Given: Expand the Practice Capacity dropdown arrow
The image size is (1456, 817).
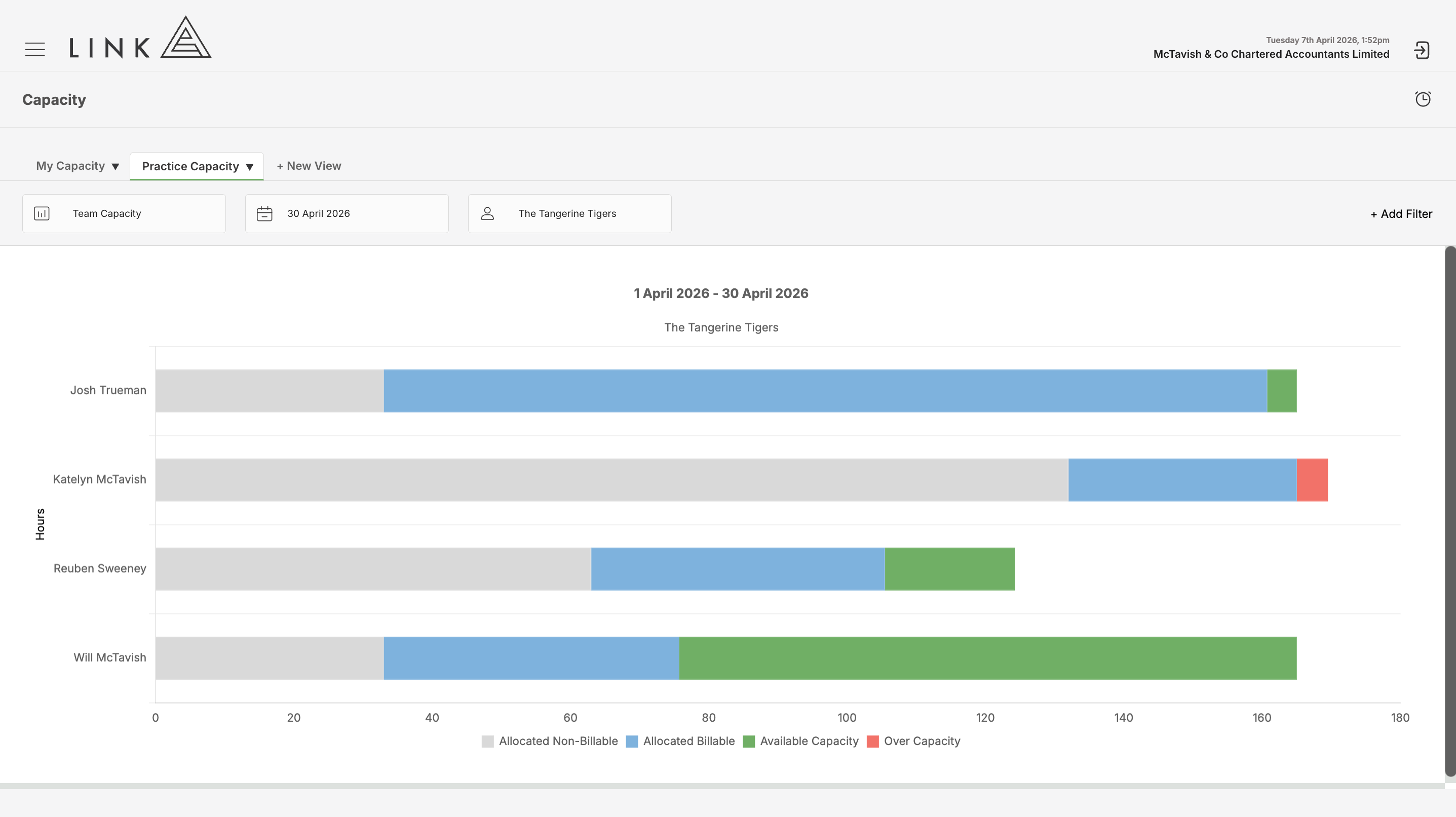Looking at the screenshot, I should pyautogui.click(x=249, y=167).
